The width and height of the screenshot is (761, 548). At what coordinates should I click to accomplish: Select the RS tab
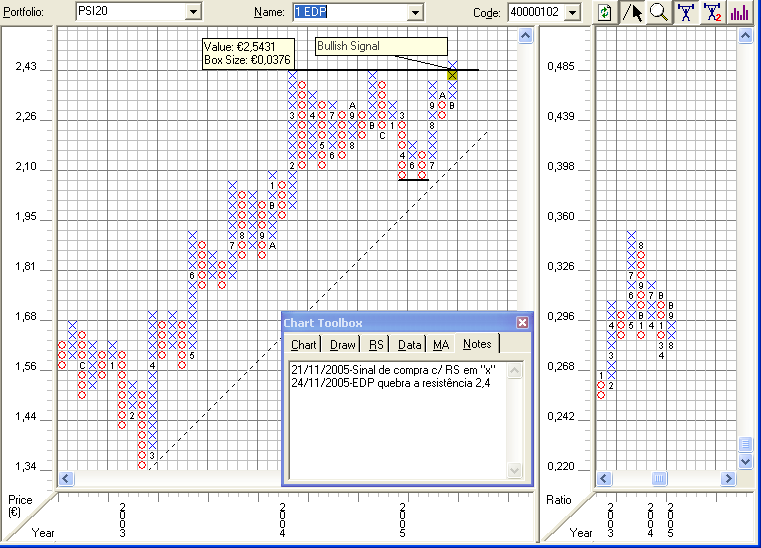(x=376, y=344)
